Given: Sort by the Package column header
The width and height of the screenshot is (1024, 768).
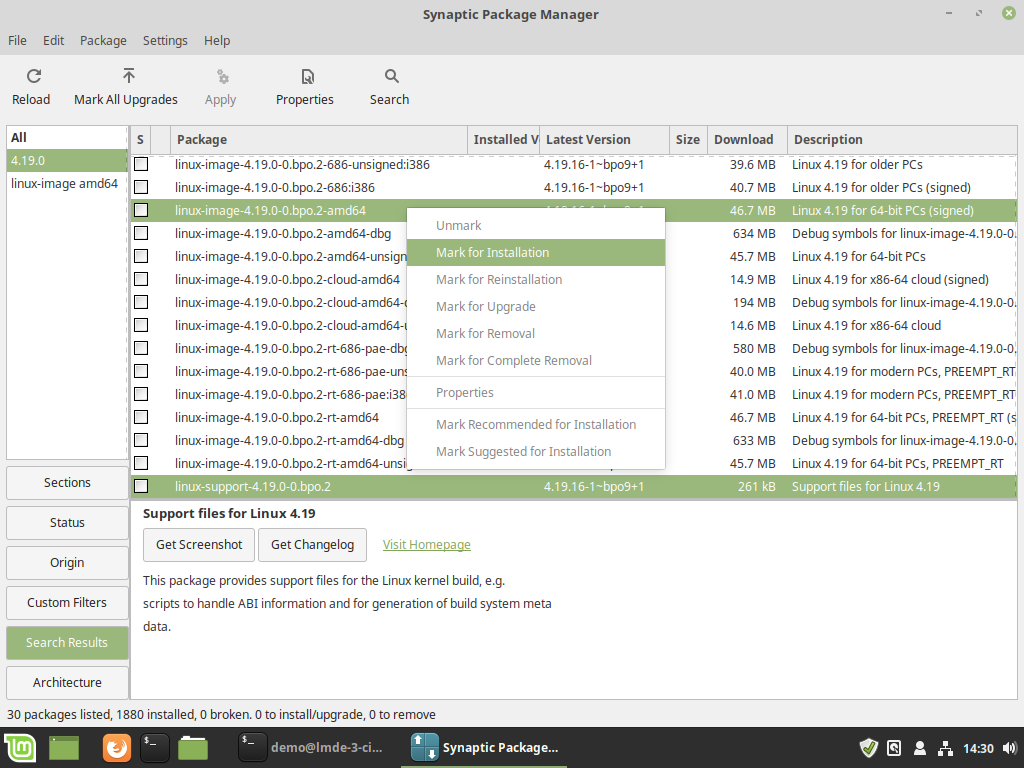Looking at the screenshot, I should [319, 140].
